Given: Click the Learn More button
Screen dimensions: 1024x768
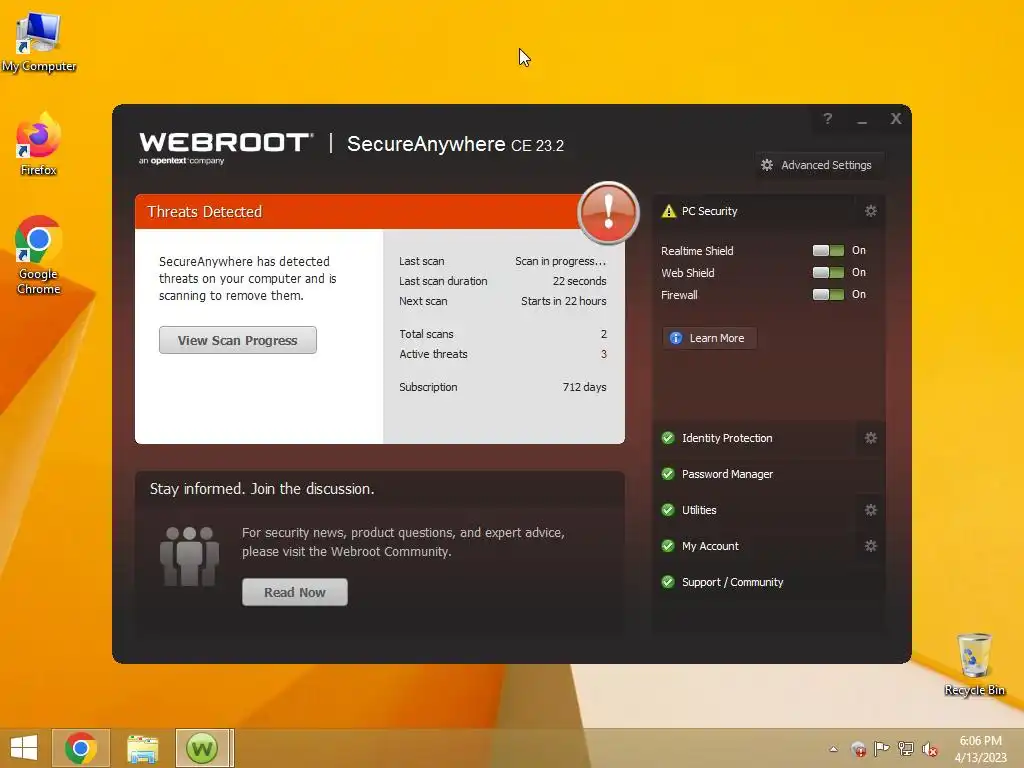Looking at the screenshot, I should 710,338.
